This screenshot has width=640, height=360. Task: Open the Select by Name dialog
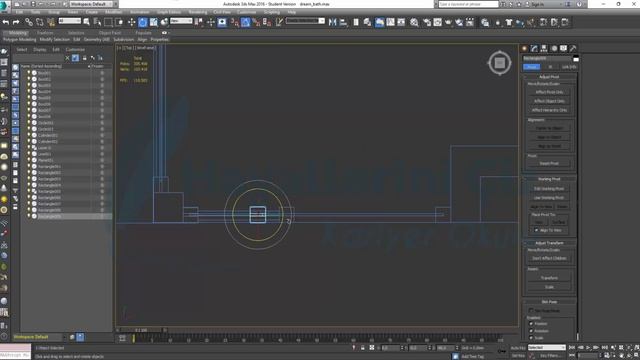(x=97, y=22)
